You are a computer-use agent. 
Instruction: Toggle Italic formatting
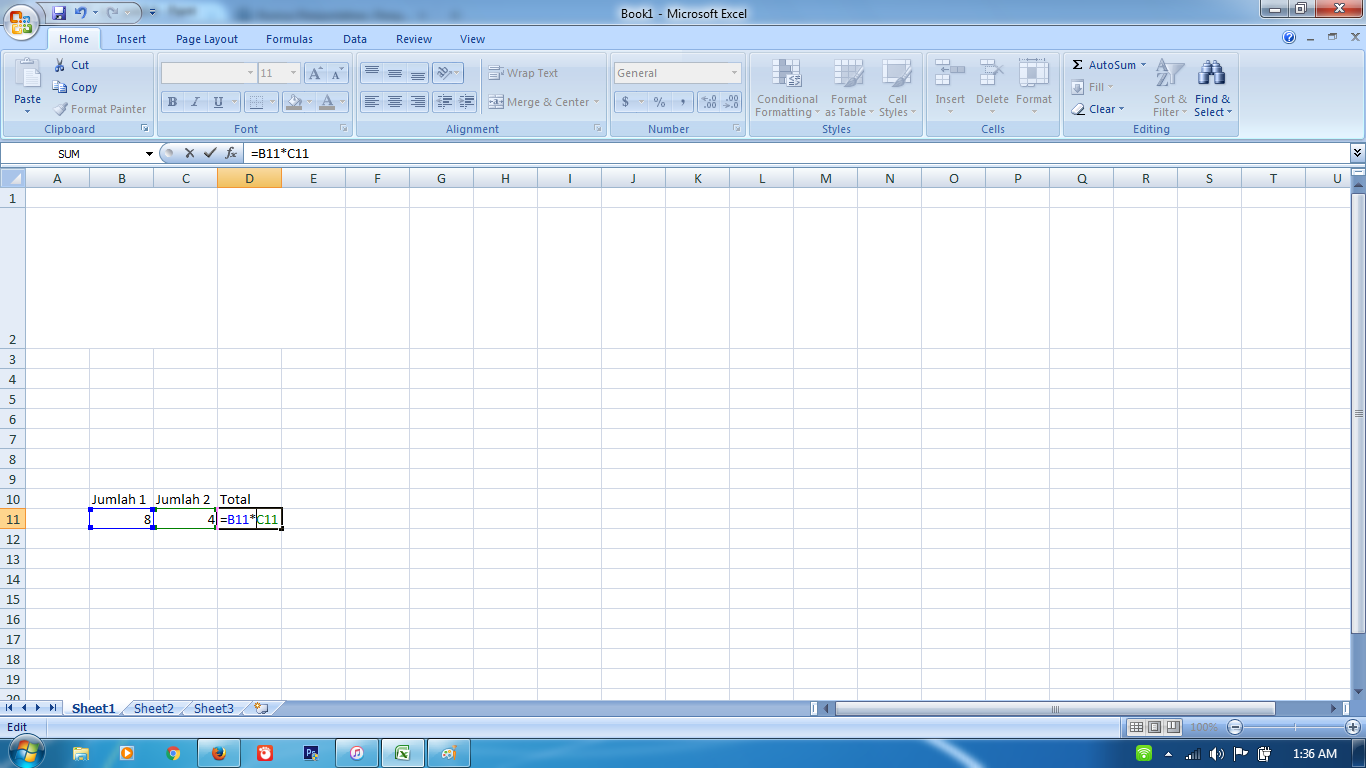coord(194,102)
